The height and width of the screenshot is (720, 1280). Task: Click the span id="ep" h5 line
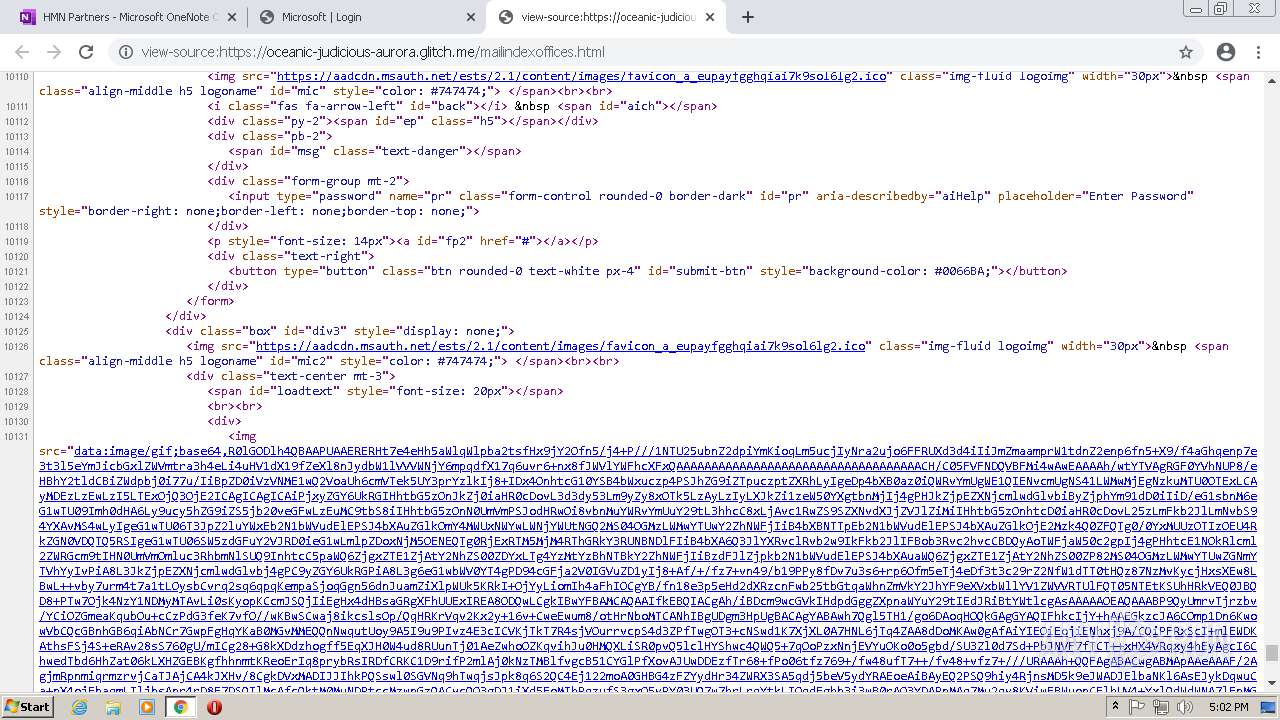pyautogui.click(x=402, y=121)
